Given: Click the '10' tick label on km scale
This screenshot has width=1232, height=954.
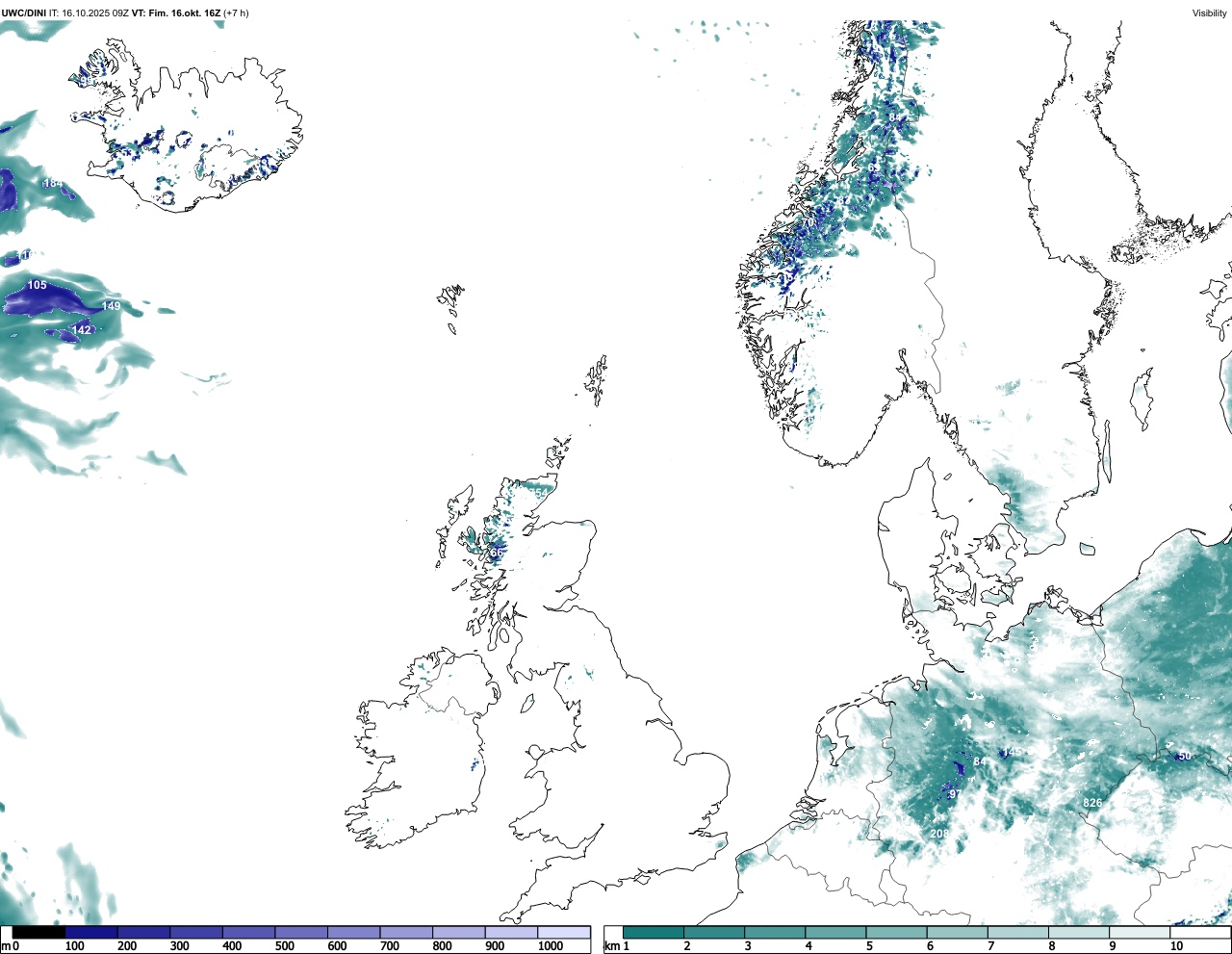Looking at the screenshot, I should pos(1176,946).
